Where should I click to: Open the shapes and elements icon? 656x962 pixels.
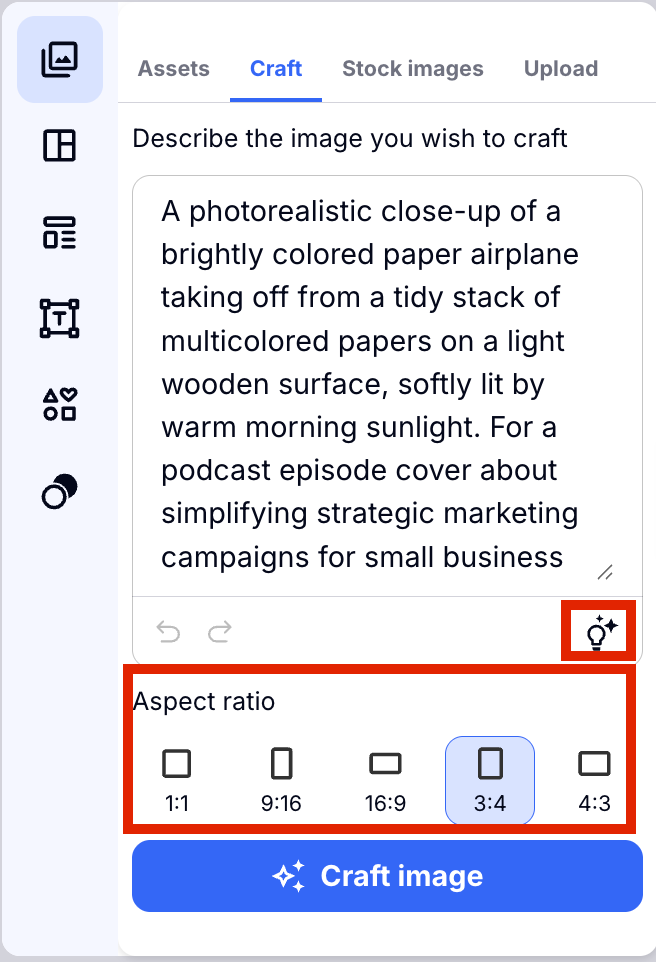60,404
